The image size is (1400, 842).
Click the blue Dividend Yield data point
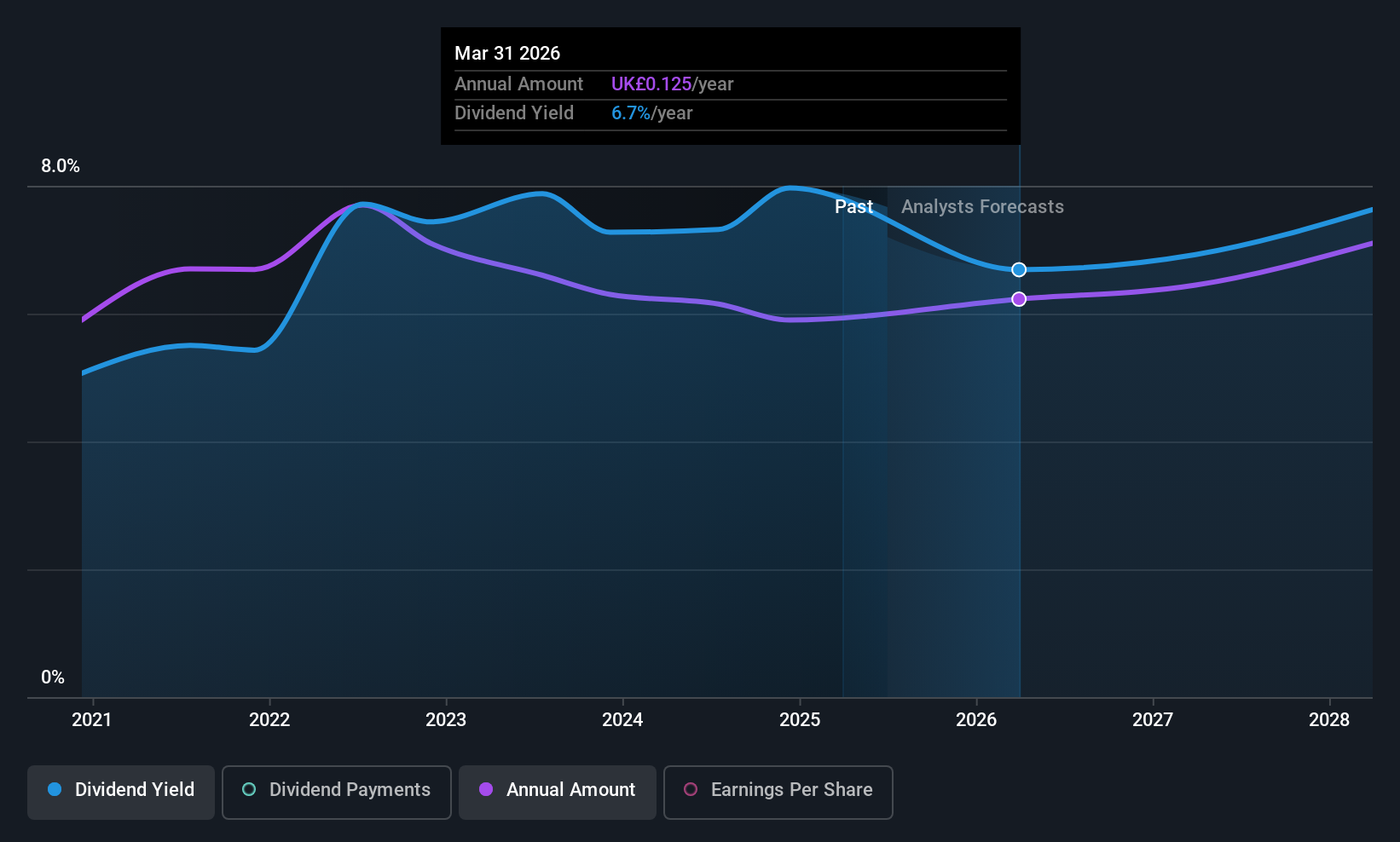click(x=1019, y=269)
